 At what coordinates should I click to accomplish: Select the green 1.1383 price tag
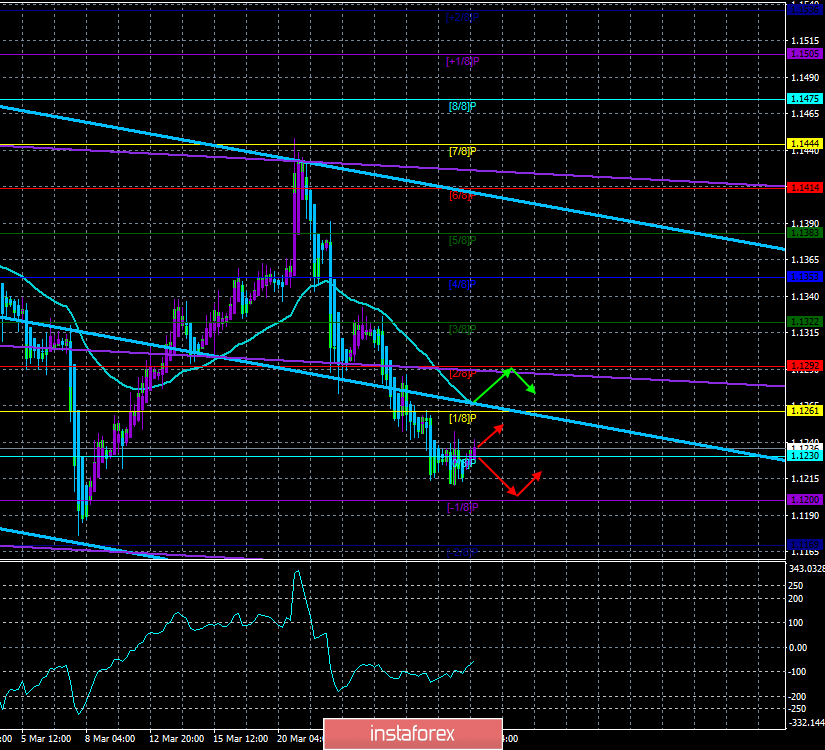[x=805, y=233]
